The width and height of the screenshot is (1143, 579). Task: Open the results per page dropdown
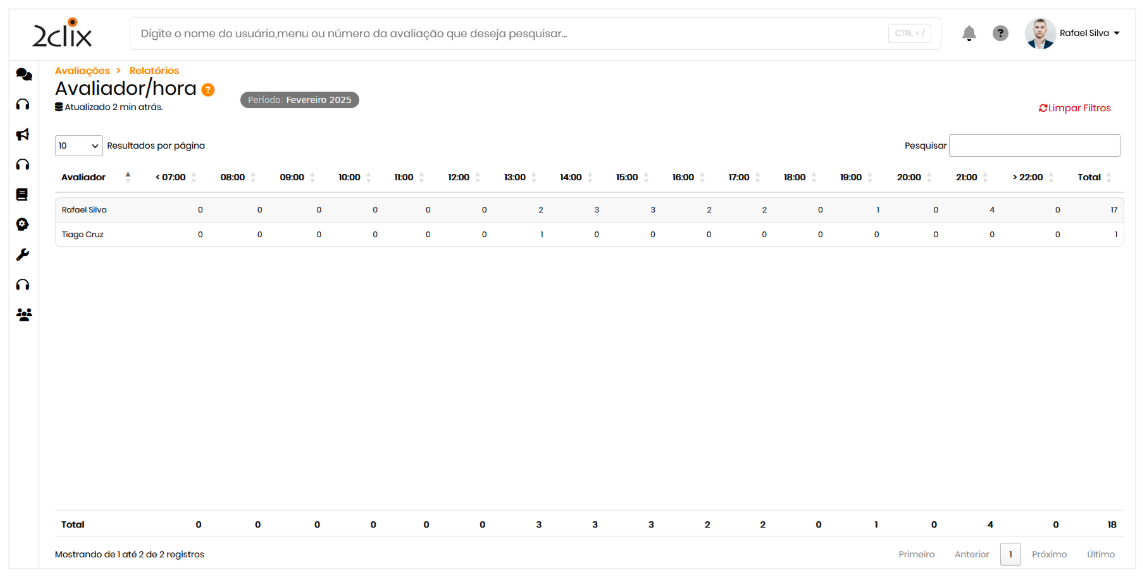point(79,146)
